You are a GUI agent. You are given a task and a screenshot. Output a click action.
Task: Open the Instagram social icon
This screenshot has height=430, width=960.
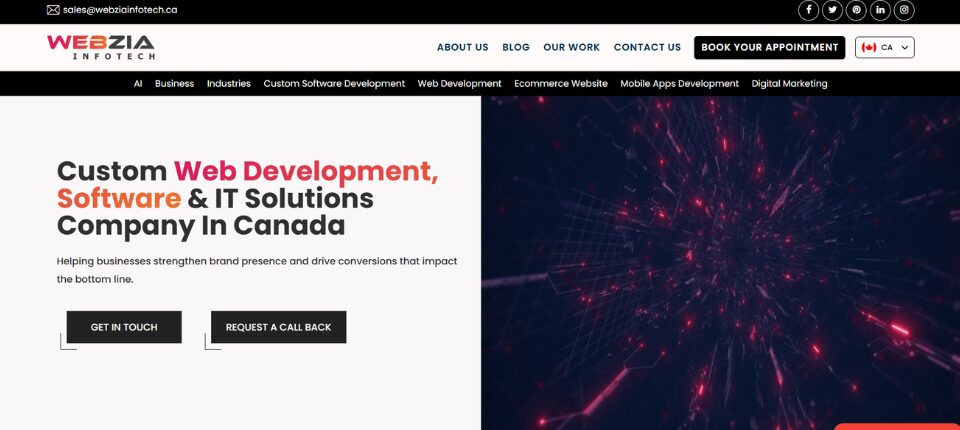[904, 10]
